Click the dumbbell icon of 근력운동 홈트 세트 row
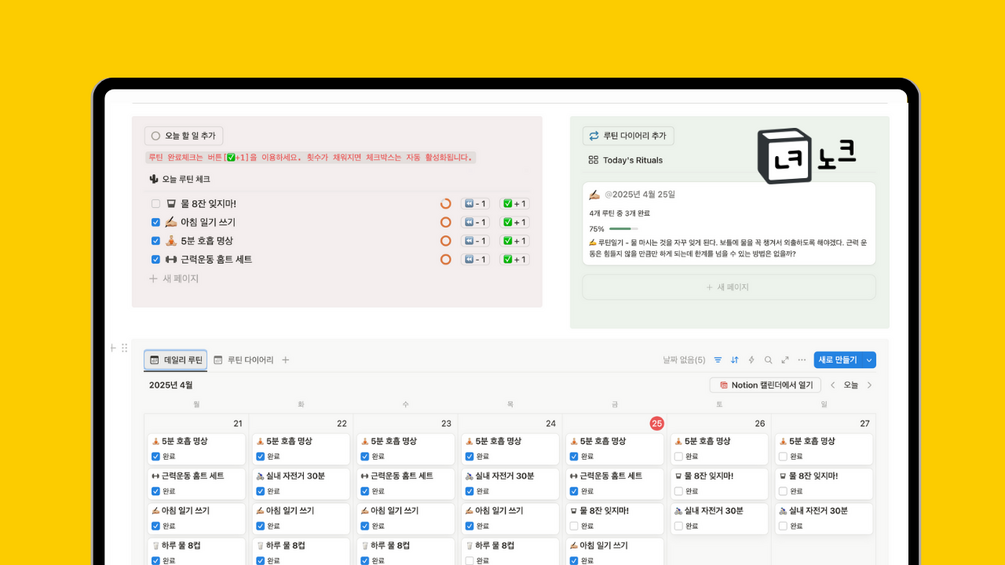 coord(171,259)
